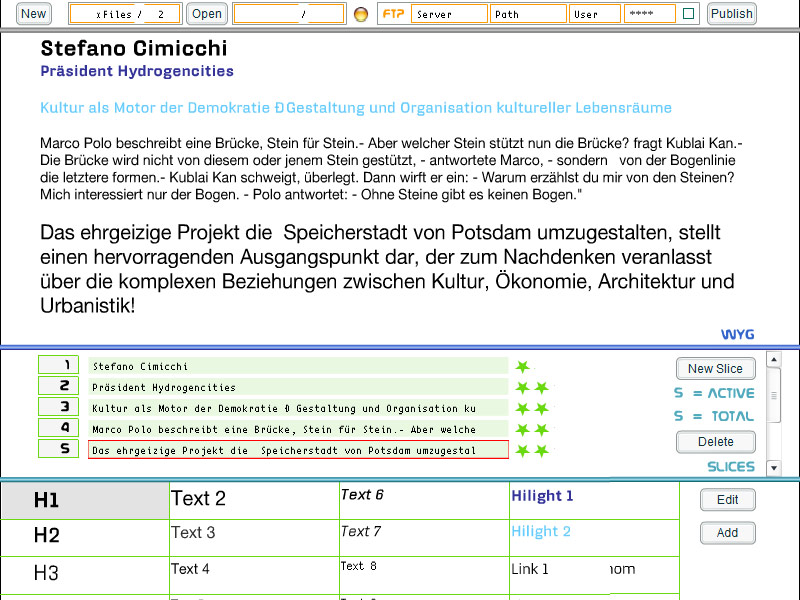This screenshot has width=800, height=600.
Task: Select slice number 5 box
Action: click(x=58, y=448)
